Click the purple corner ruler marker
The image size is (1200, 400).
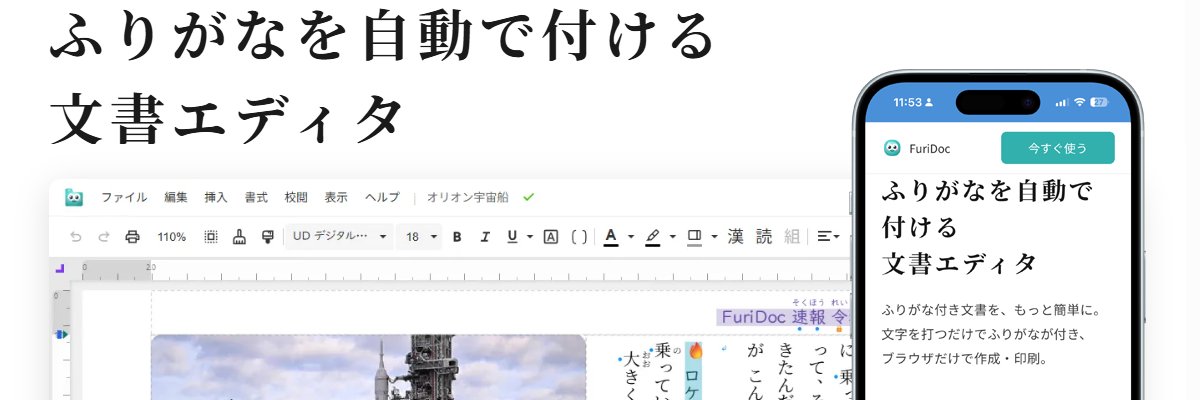click(x=60, y=268)
